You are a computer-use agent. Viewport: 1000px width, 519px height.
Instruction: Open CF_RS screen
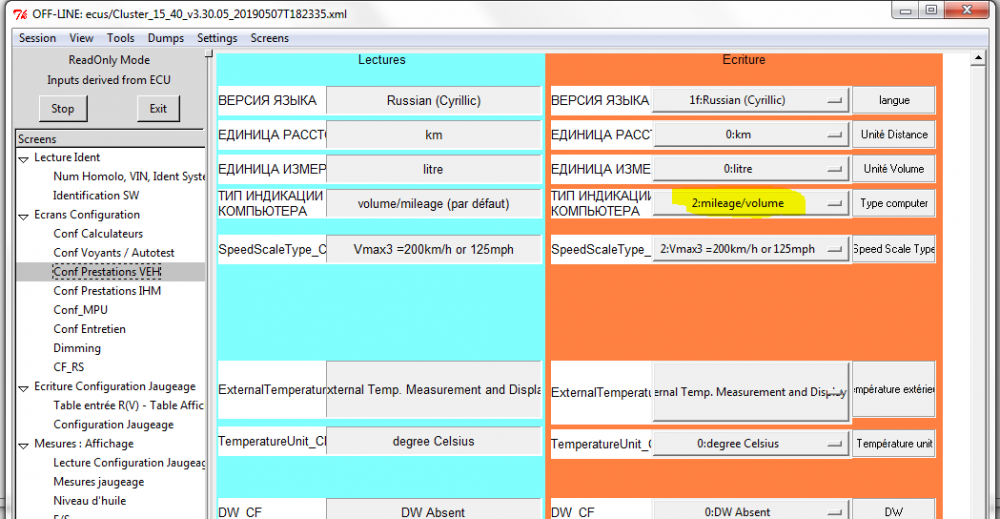tap(68, 367)
